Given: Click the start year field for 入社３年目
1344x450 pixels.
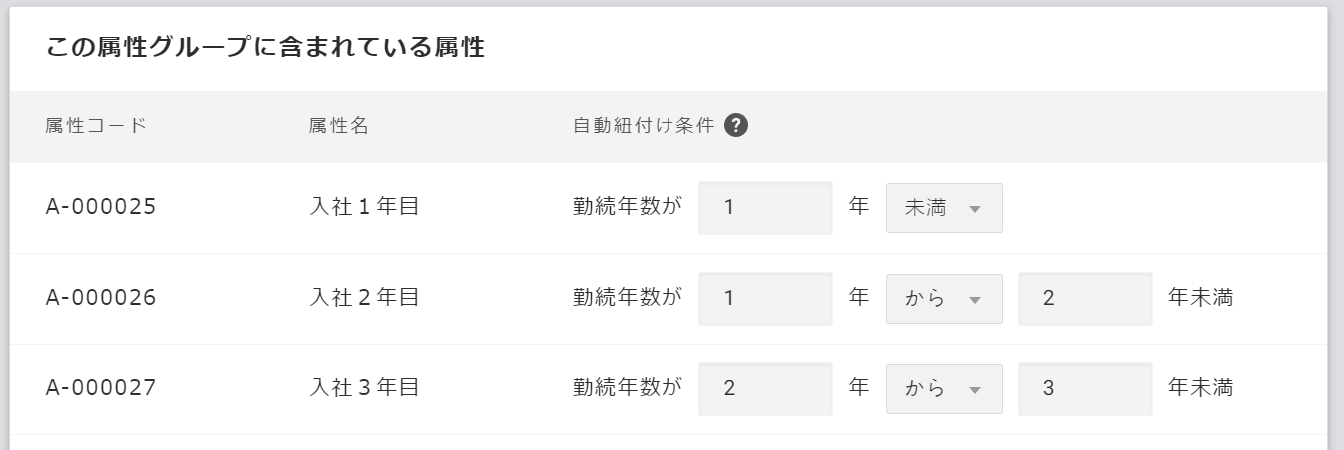Looking at the screenshot, I should tap(765, 388).
